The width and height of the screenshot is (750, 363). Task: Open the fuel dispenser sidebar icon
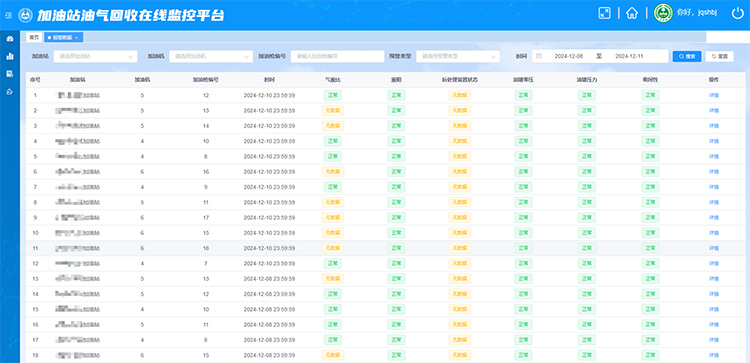click(x=10, y=74)
